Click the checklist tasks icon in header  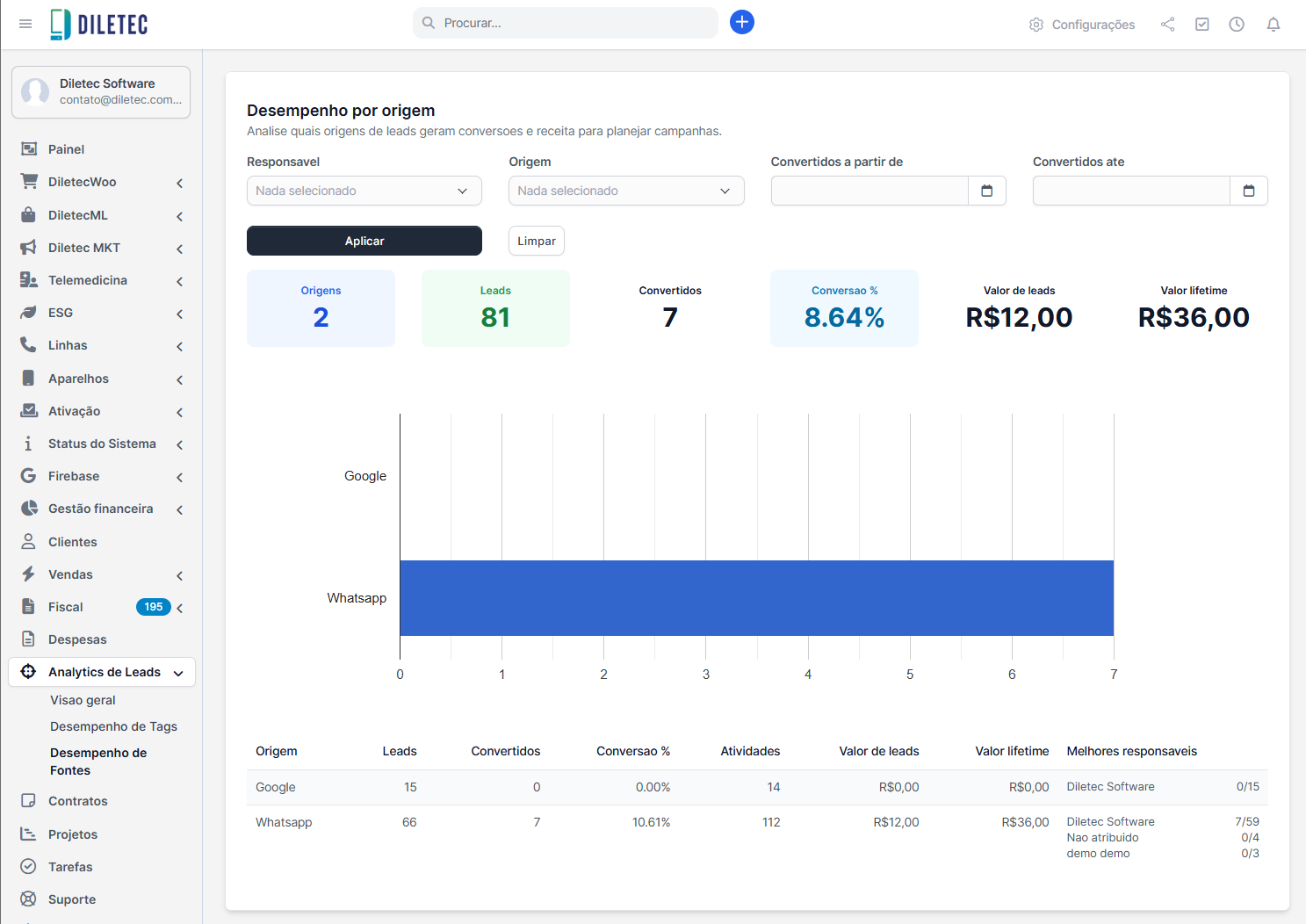pyautogui.click(x=1202, y=25)
